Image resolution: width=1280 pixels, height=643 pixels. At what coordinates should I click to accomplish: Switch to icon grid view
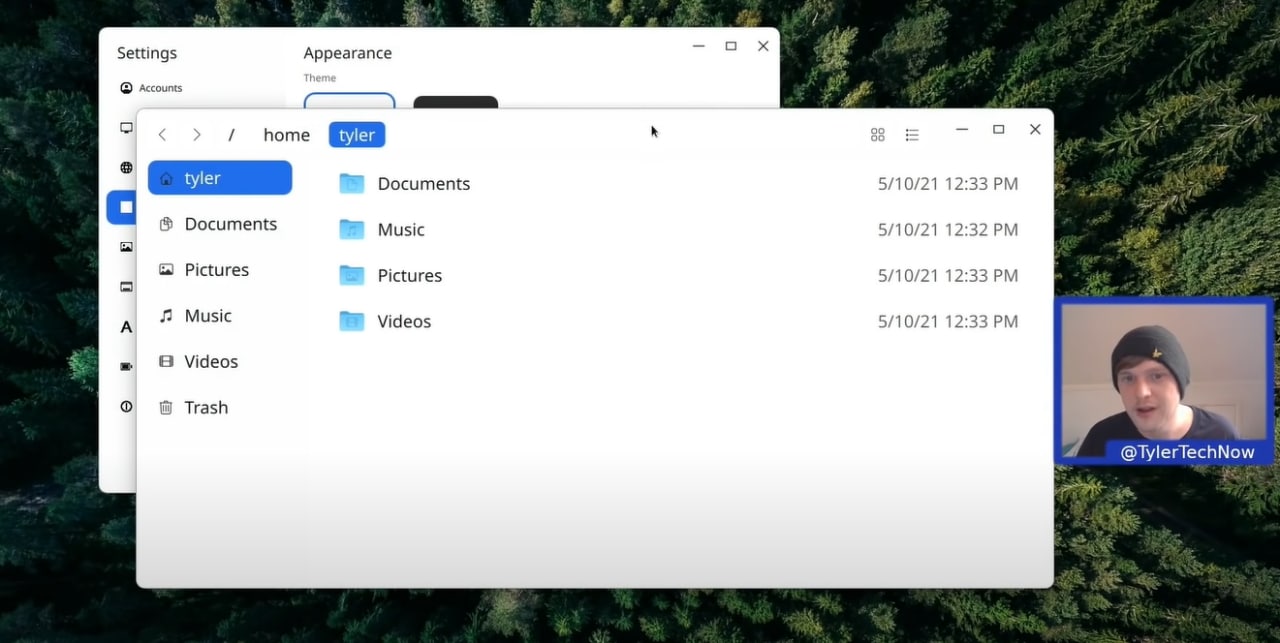(878, 135)
